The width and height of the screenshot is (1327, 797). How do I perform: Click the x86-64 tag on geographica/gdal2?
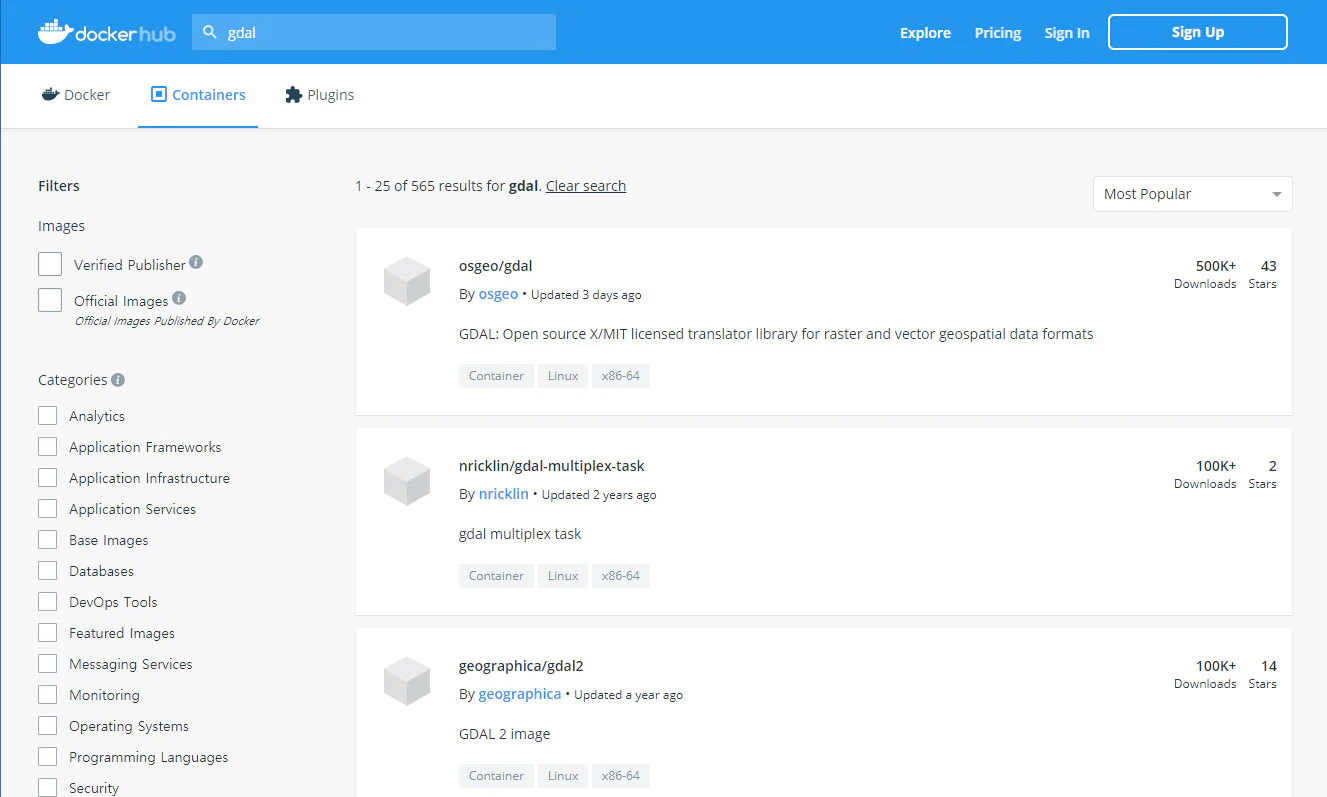pyautogui.click(x=621, y=776)
